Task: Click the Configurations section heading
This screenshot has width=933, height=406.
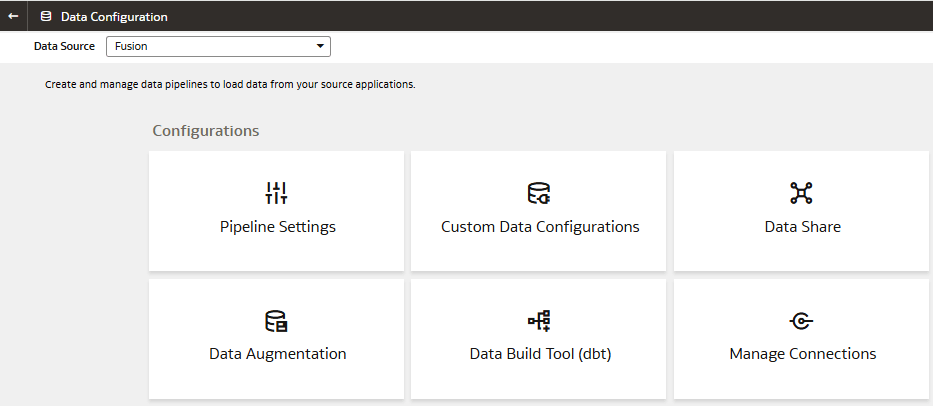Action: click(x=205, y=131)
